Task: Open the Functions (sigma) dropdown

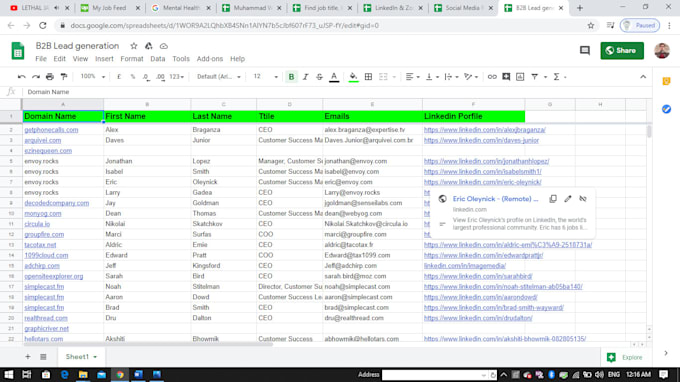Action: (559, 77)
